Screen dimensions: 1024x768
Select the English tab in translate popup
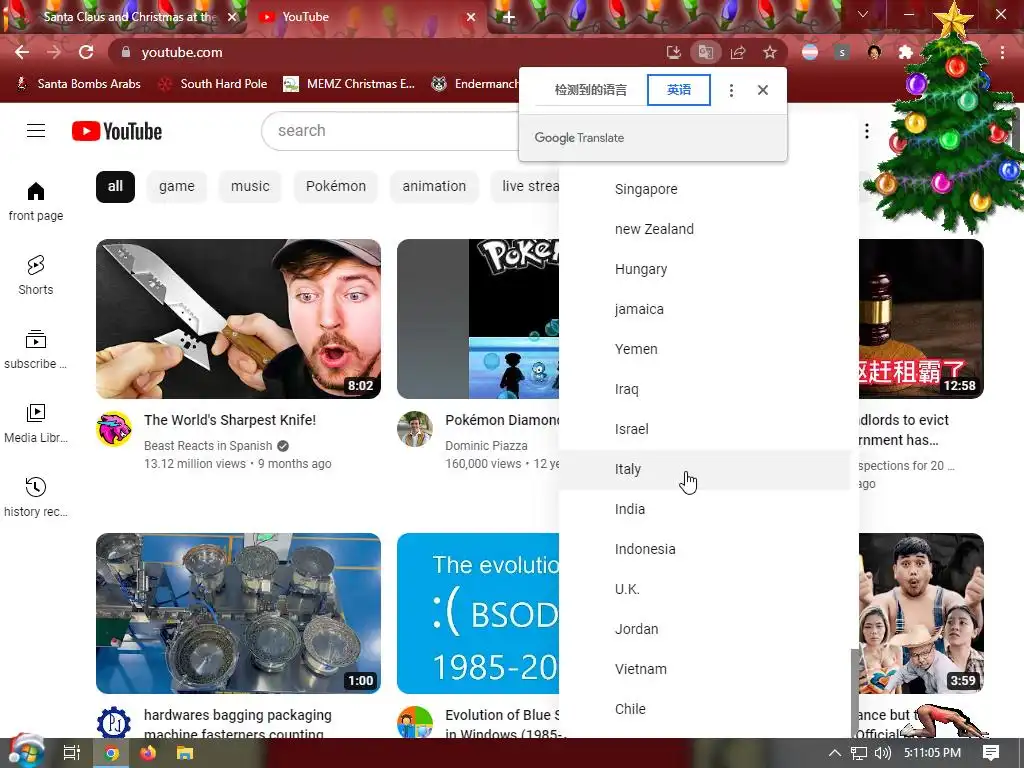coord(679,90)
